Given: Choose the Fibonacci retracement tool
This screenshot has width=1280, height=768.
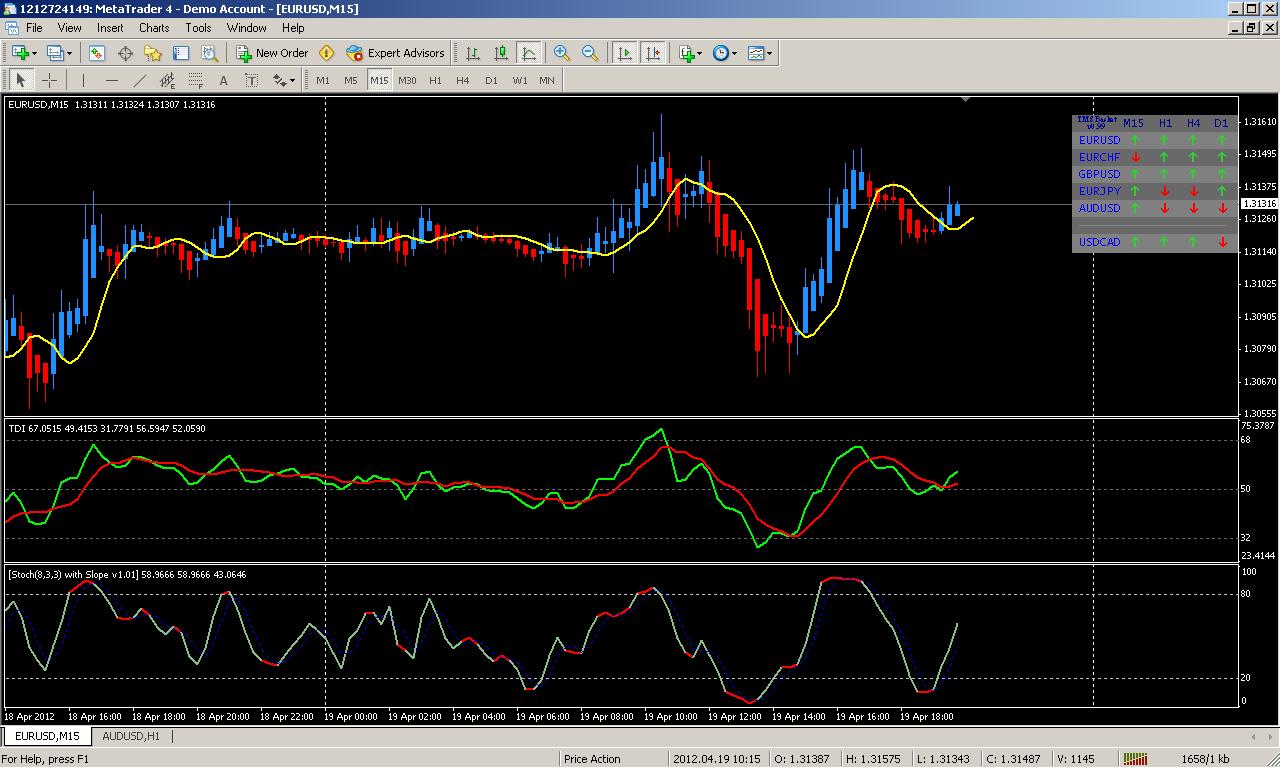Looking at the screenshot, I should [195, 80].
